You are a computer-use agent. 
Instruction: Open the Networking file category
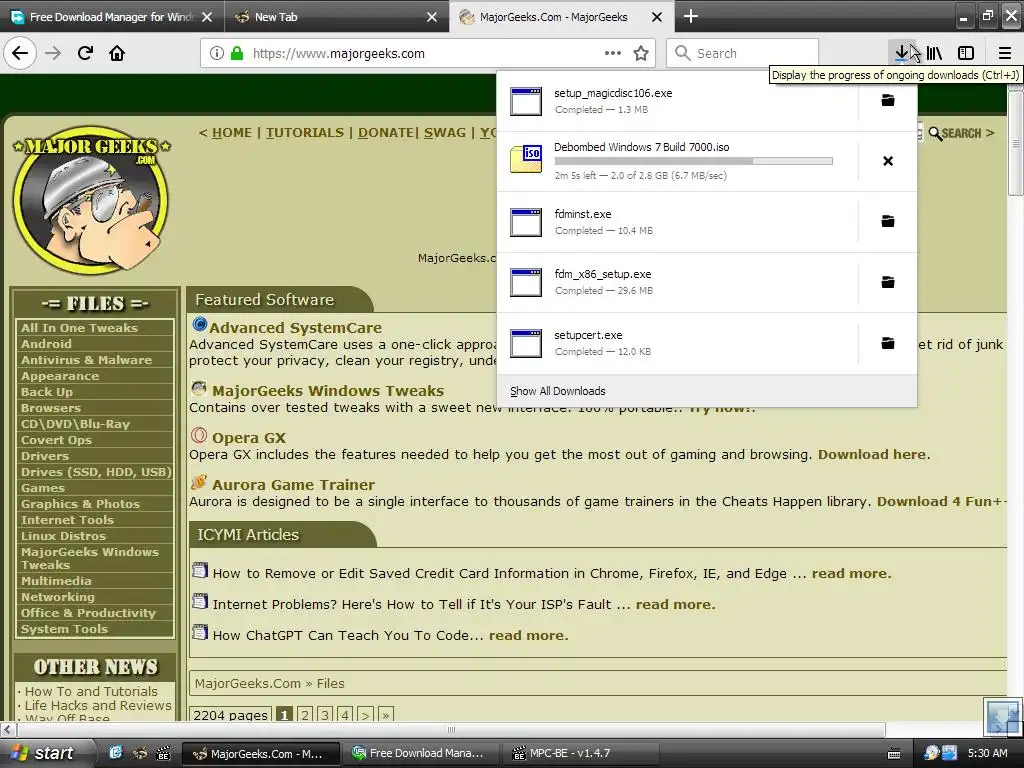click(57, 597)
